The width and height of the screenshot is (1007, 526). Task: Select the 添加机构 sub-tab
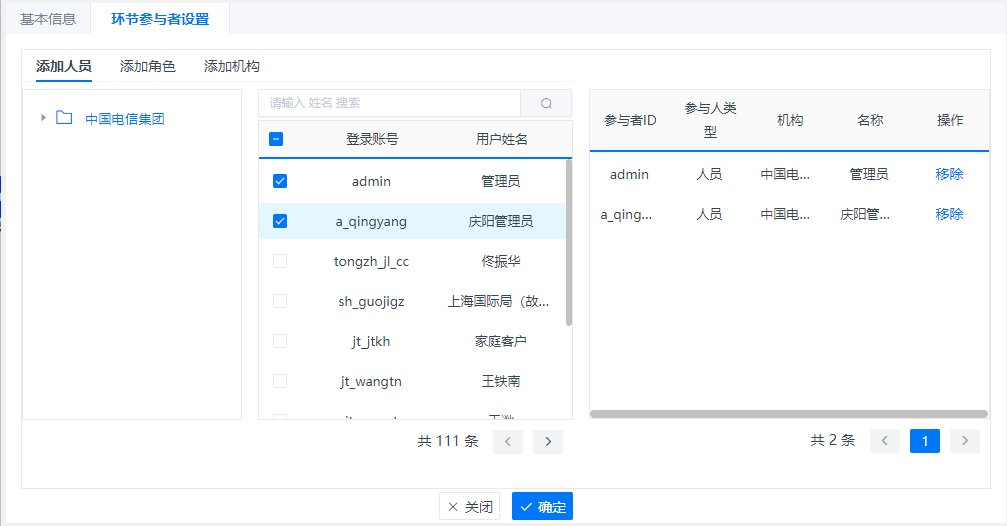point(232,66)
